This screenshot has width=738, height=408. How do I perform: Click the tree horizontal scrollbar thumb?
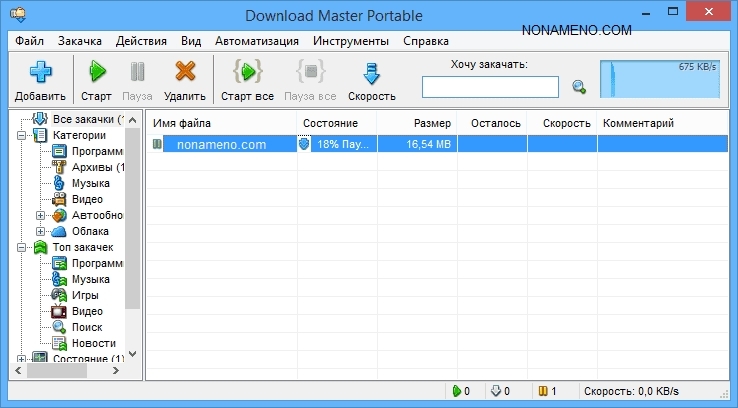57,370
